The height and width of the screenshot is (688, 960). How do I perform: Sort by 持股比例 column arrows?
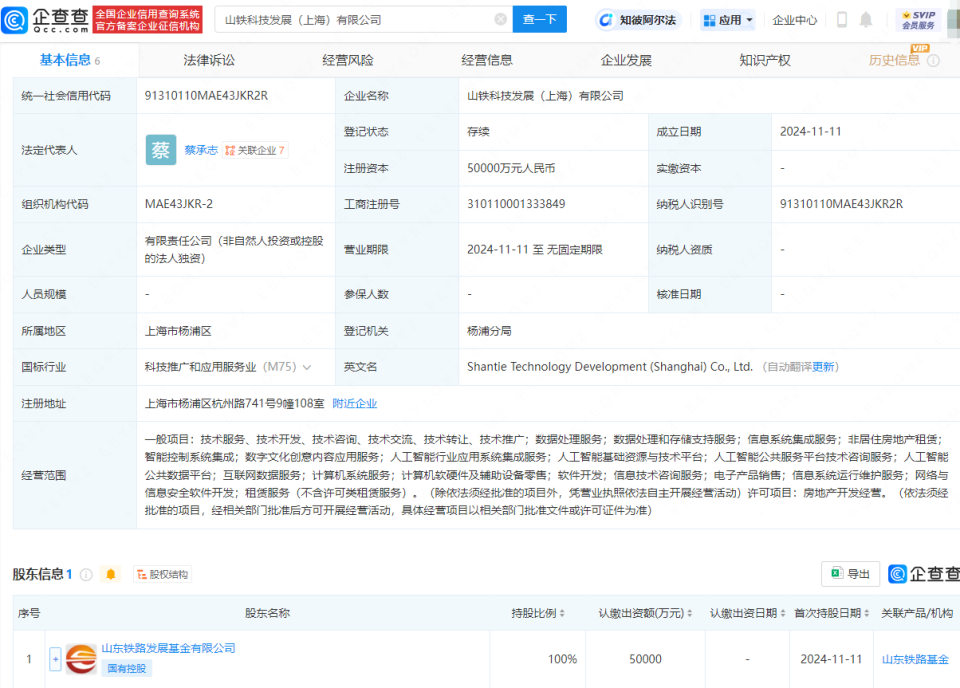point(562,613)
